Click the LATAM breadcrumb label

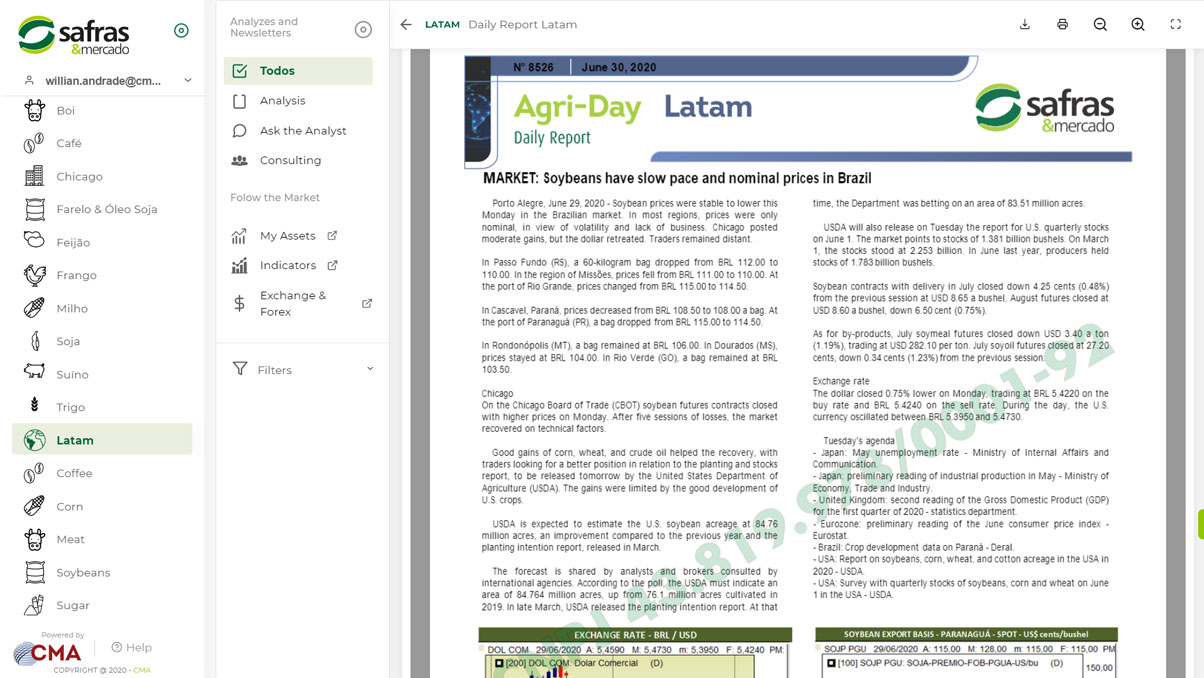tap(442, 24)
